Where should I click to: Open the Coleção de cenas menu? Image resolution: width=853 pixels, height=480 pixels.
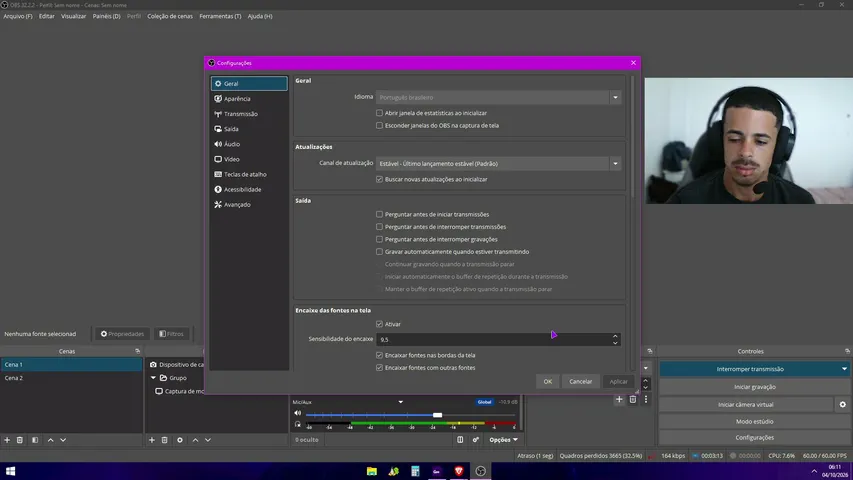pyautogui.click(x=170, y=16)
